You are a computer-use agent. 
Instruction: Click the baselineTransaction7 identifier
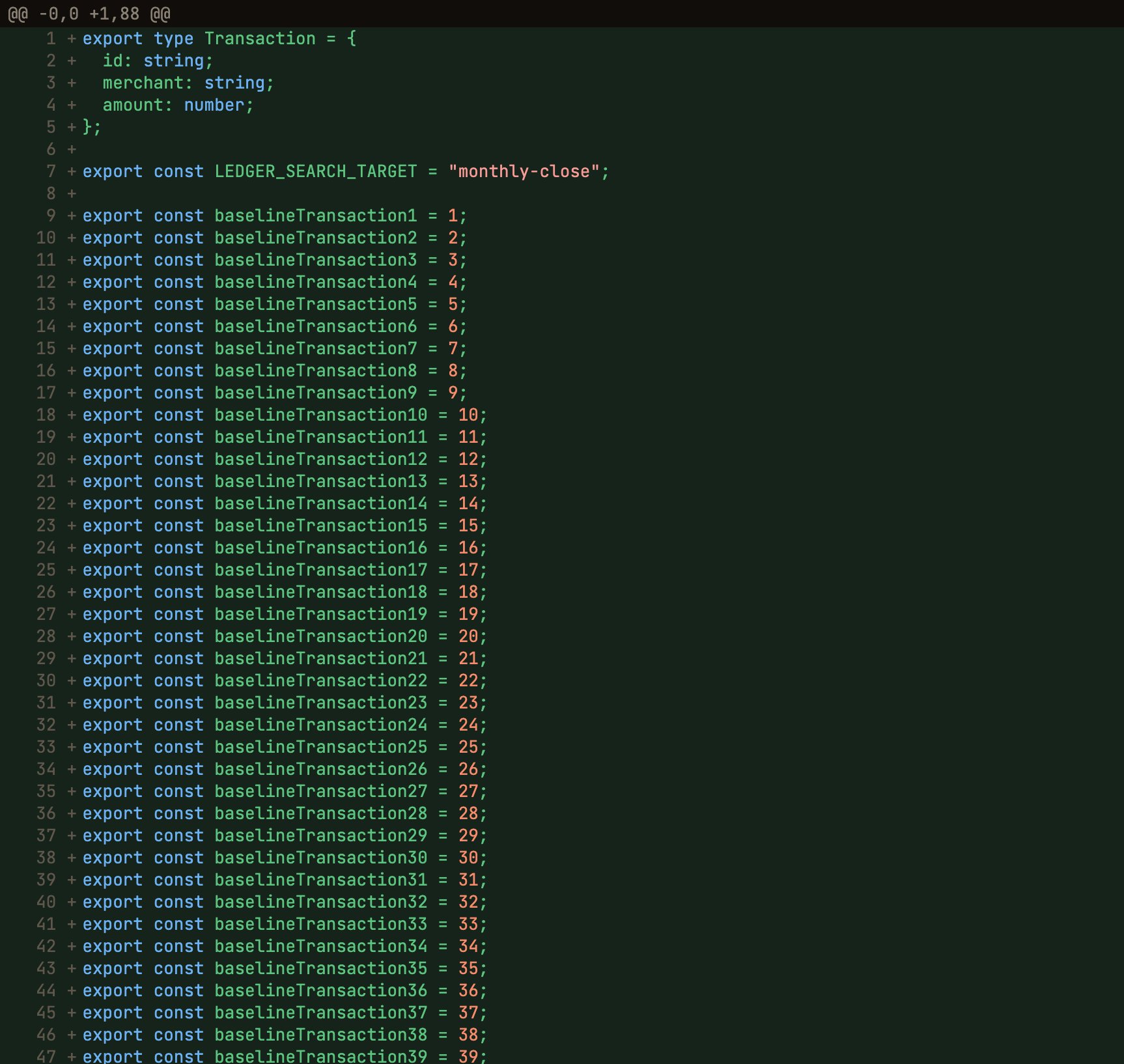[316, 348]
